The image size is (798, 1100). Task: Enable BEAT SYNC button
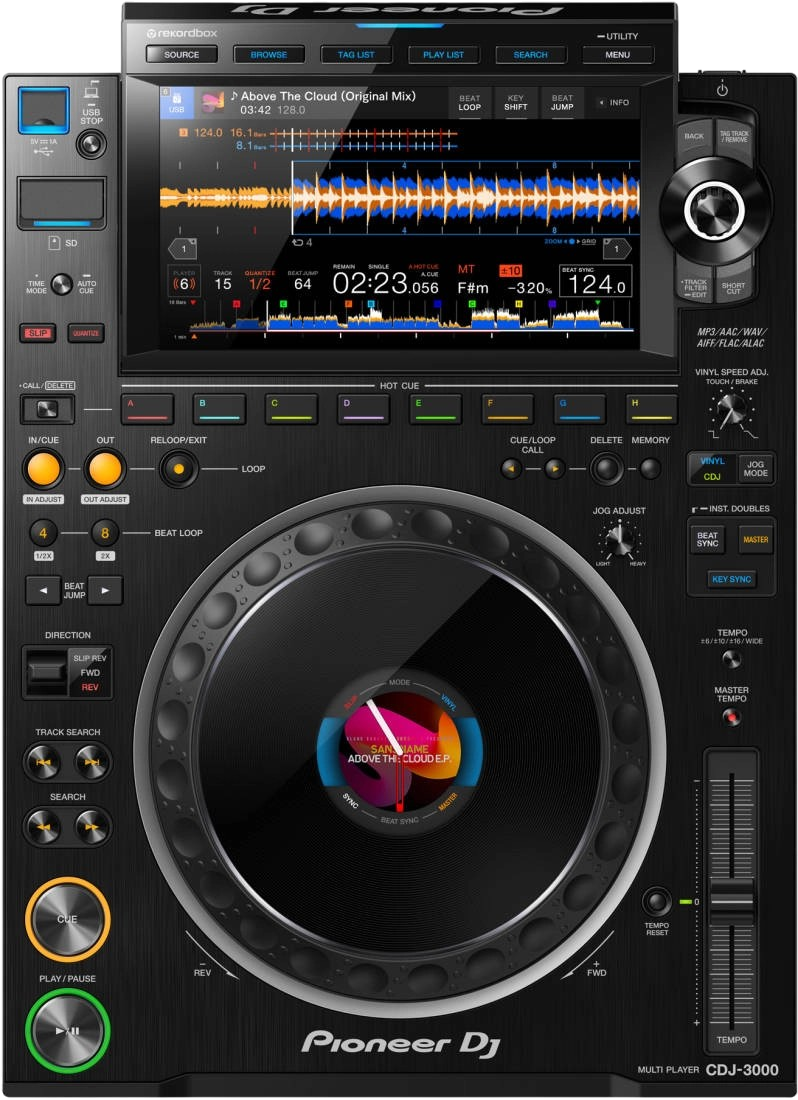[707, 539]
